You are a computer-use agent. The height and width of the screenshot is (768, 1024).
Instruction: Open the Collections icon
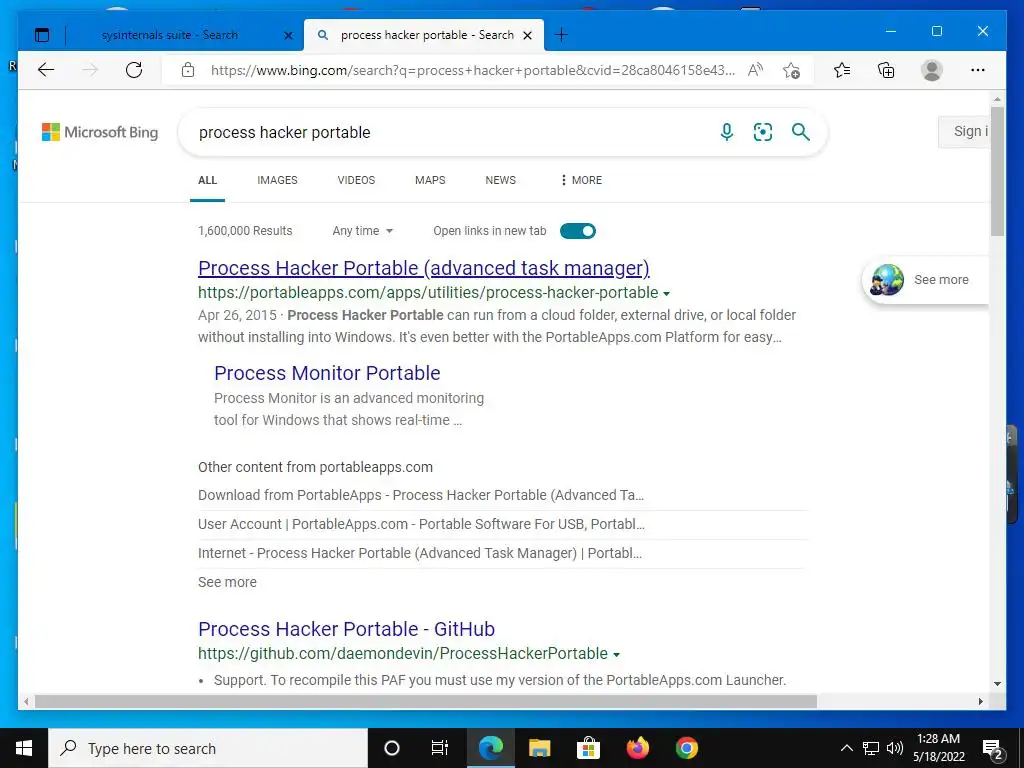pos(886,70)
